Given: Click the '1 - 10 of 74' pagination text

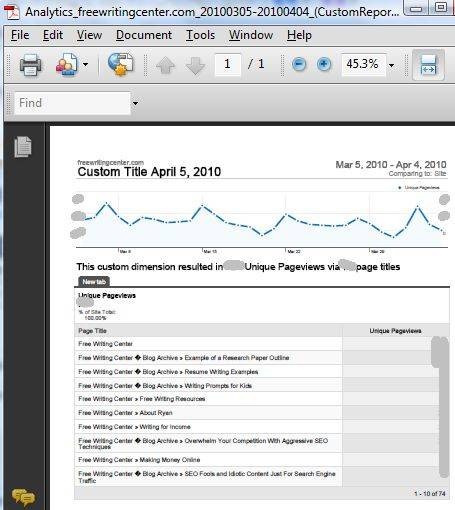Looking at the screenshot, I should pyautogui.click(x=430, y=494).
